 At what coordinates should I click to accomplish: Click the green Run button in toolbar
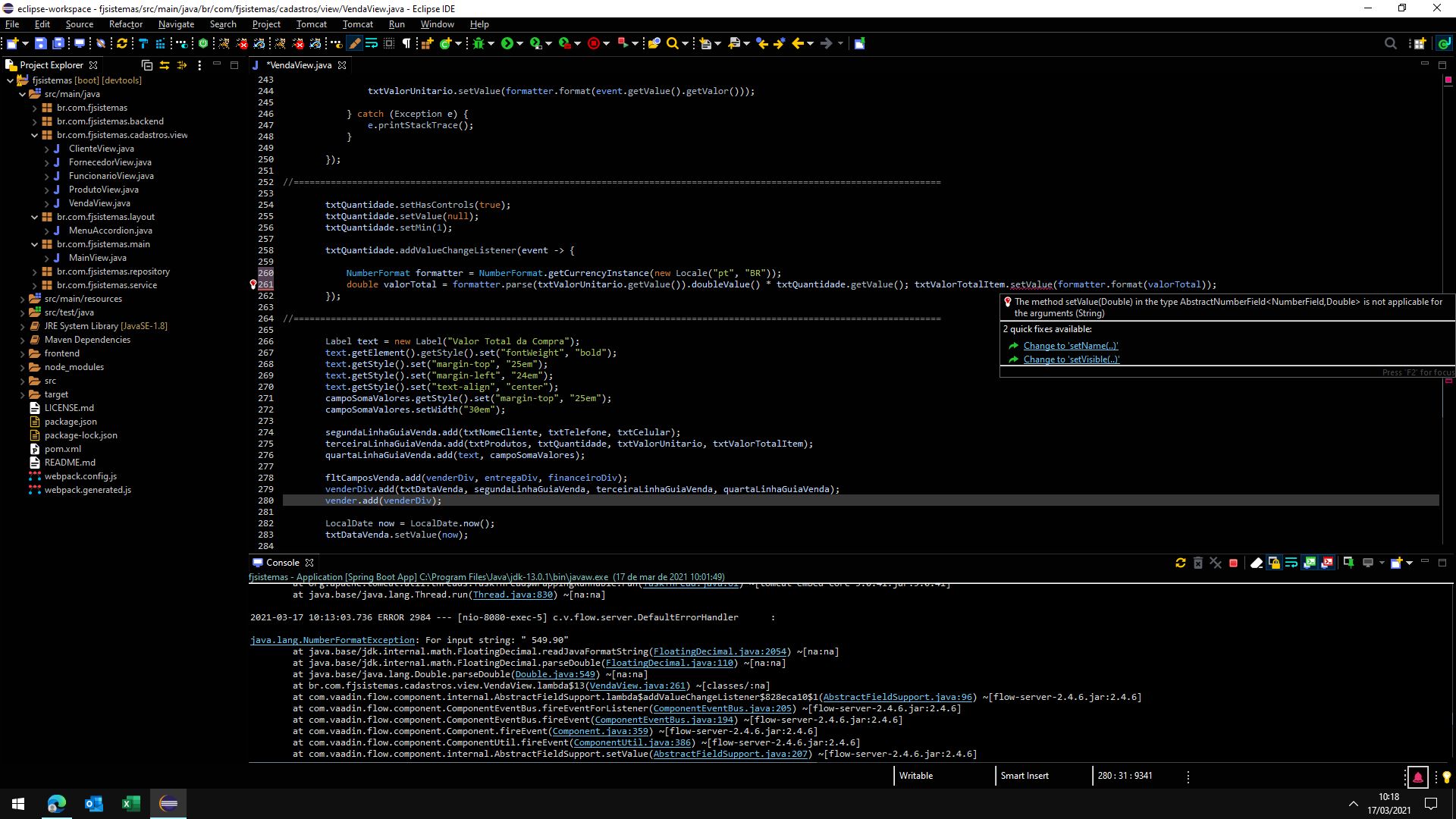(x=507, y=43)
